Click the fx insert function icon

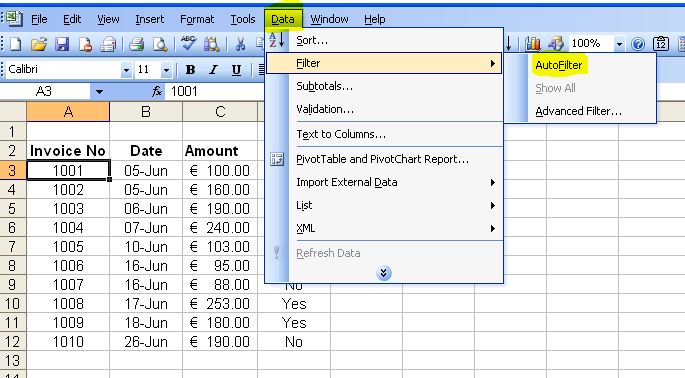coord(157,91)
